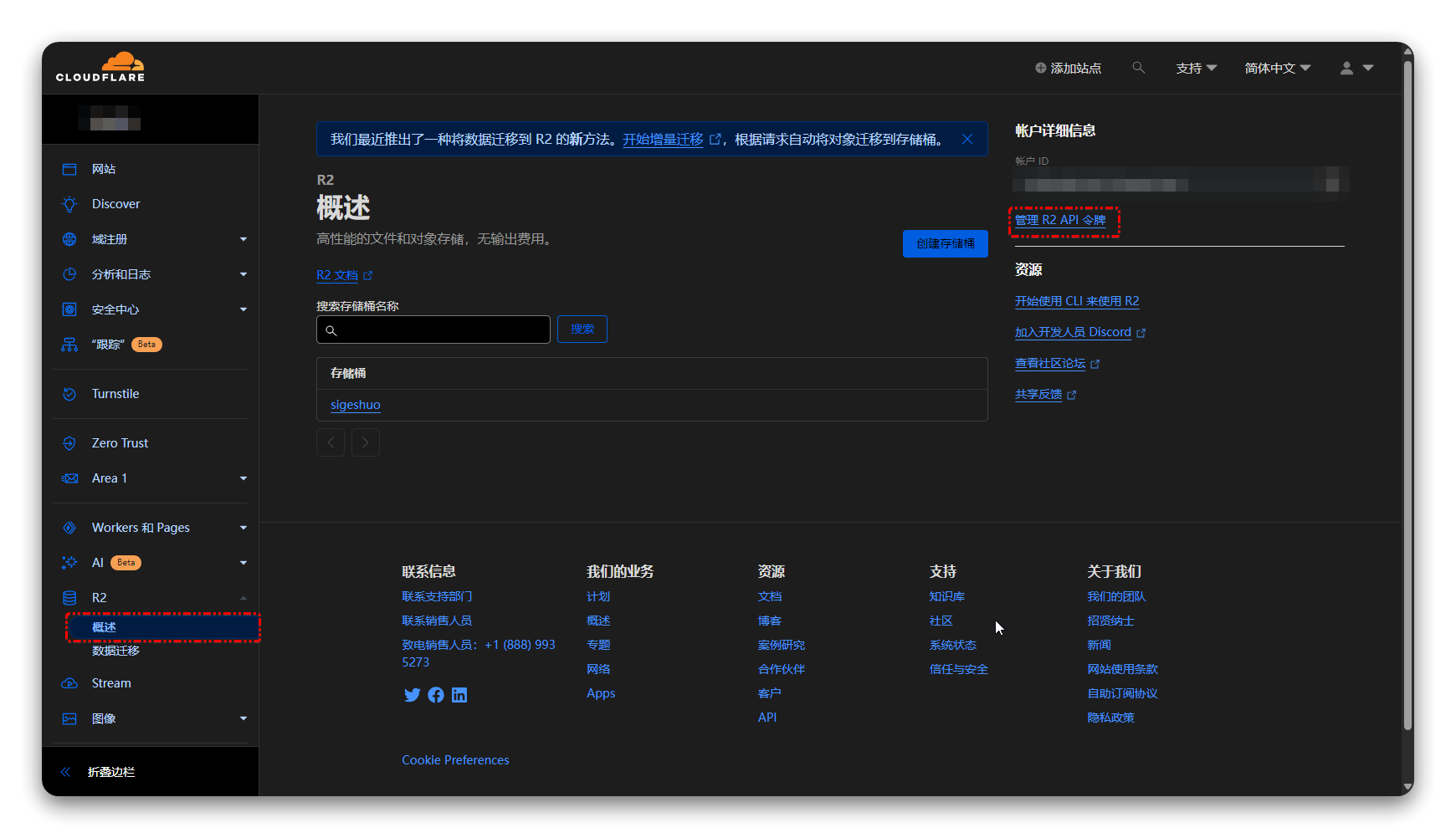Viewport: 1456px width, 838px height.
Task: Click the search magnifier icon in header
Action: point(1138,68)
